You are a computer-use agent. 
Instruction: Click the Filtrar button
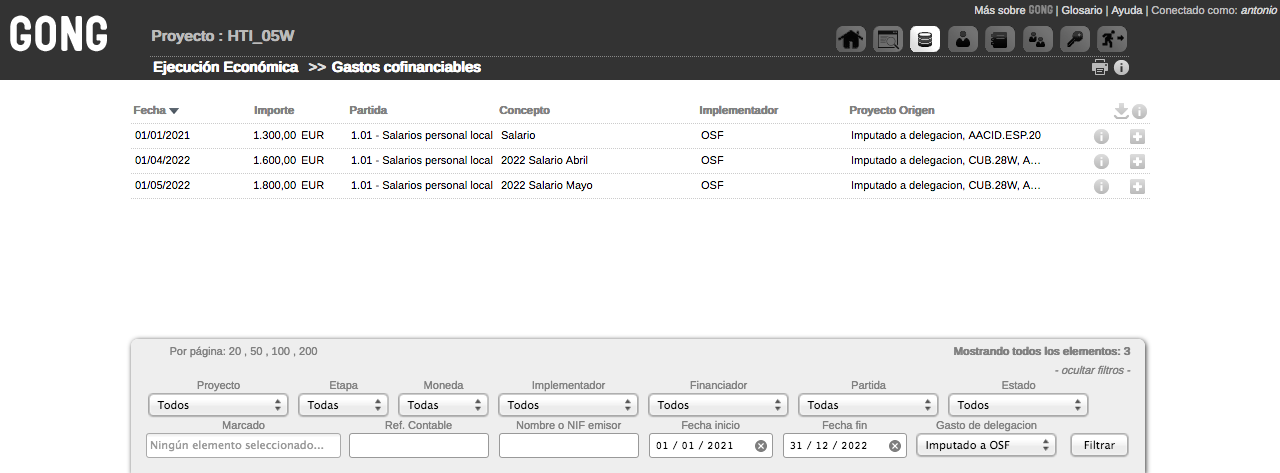(1099, 445)
